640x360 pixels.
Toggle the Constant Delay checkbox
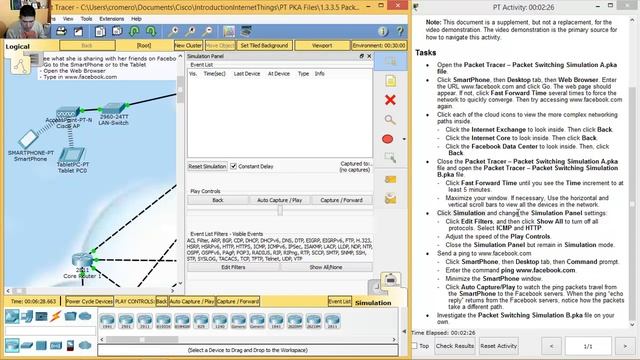click(x=233, y=166)
